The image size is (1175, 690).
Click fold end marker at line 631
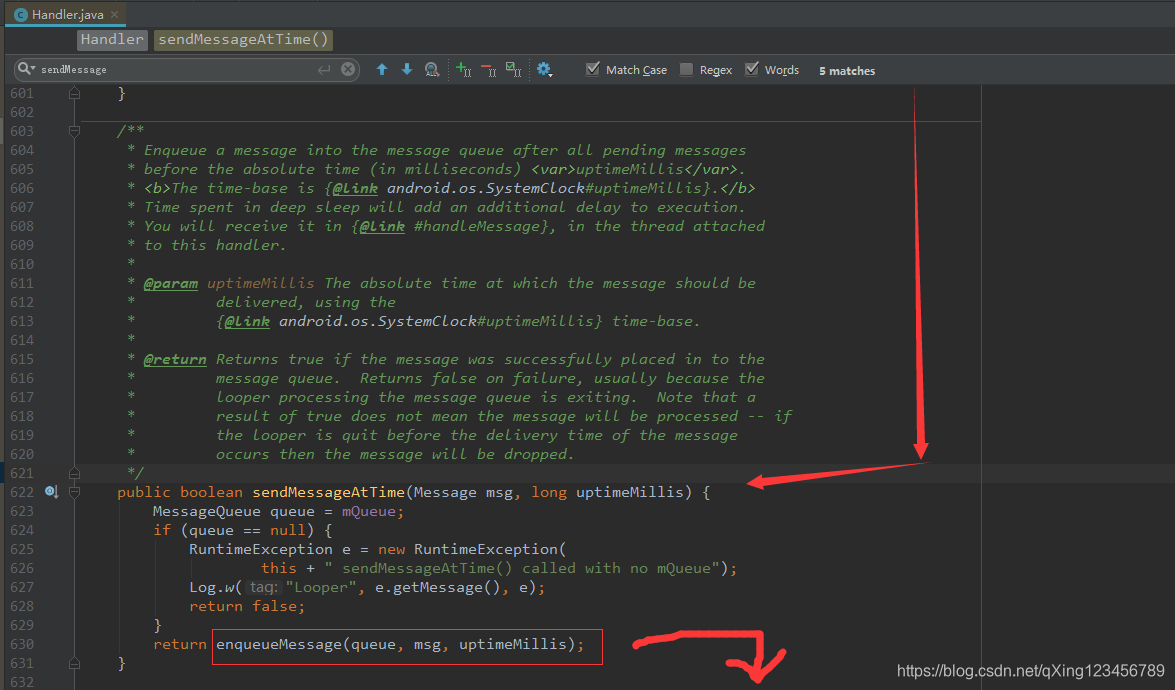[74, 663]
